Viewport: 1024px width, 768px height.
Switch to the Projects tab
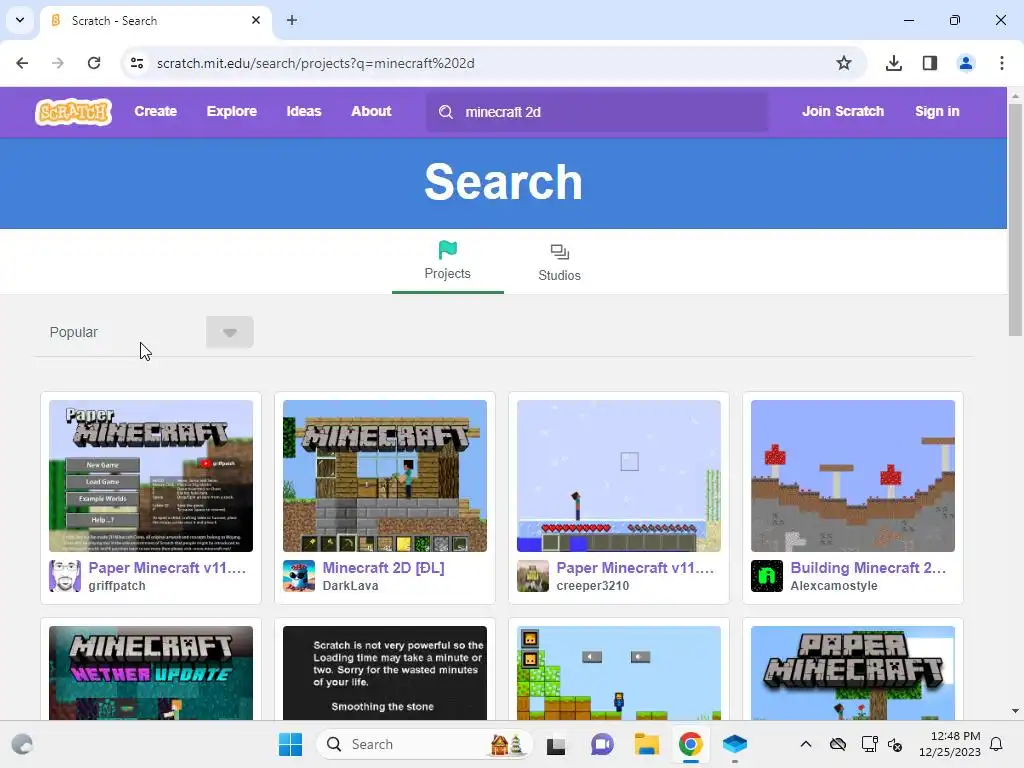click(447, 261)
